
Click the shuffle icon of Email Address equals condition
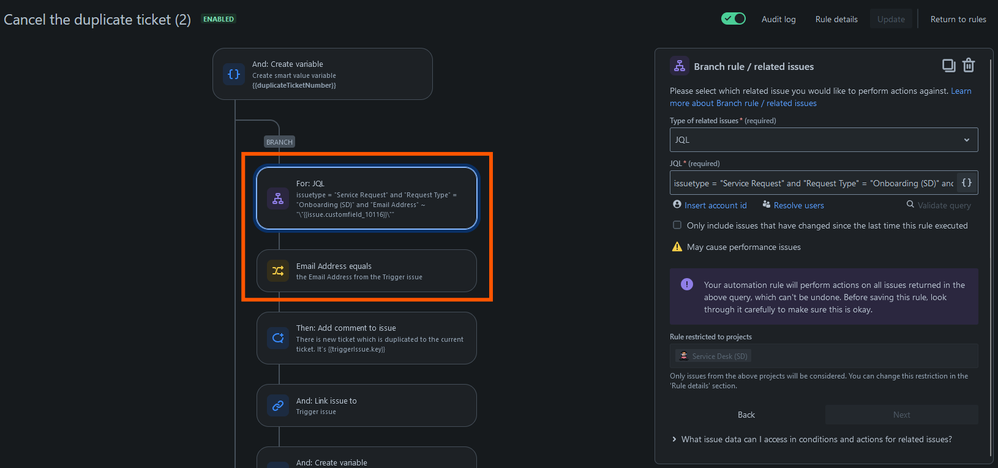tap(278, 271)
